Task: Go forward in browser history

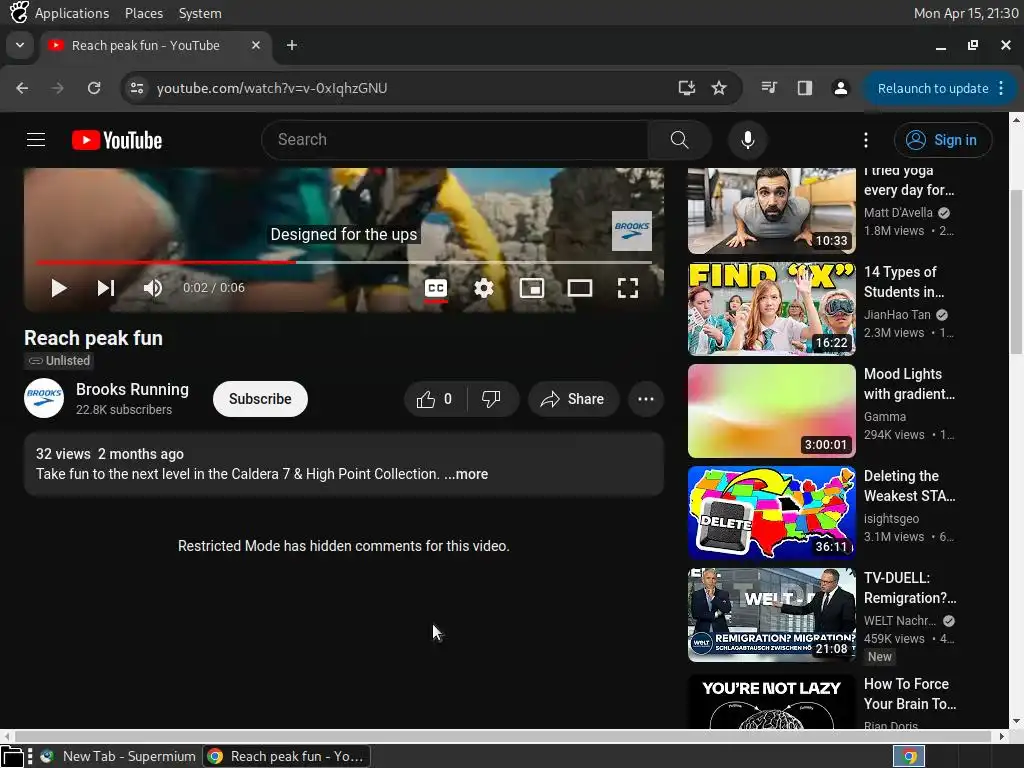Action: coord(57,88)
